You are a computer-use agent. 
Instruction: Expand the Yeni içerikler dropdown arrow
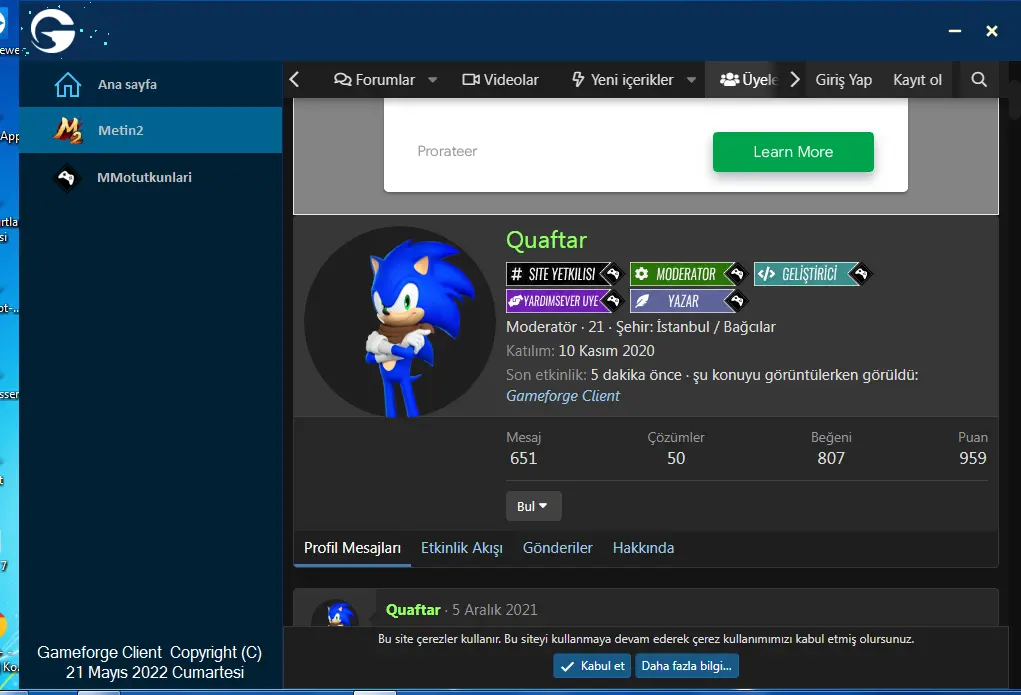pyautogui.click(x=691, y=80)
